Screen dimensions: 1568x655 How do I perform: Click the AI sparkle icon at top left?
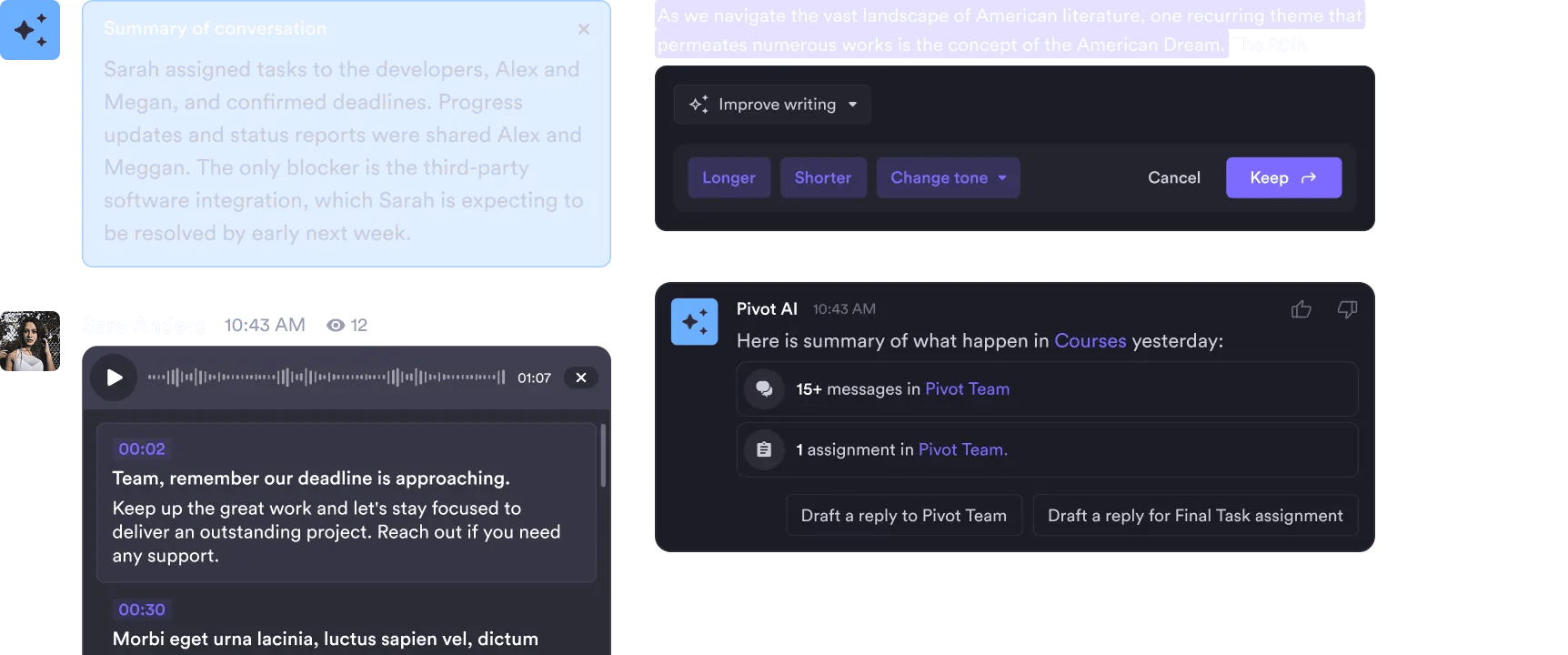(x=30, y=30)
